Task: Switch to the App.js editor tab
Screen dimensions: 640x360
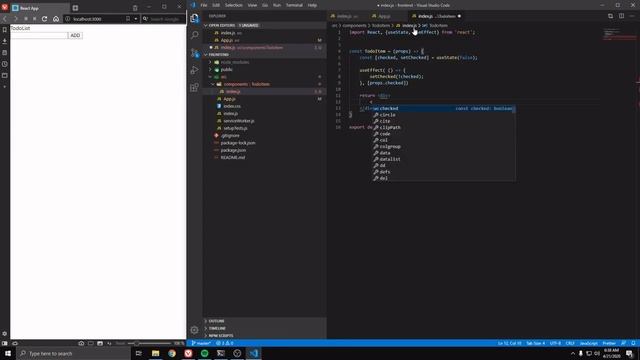Action: coord(384,16)
